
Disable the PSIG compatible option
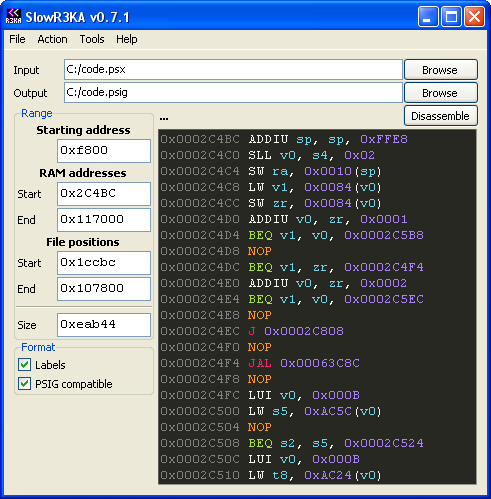24,384
